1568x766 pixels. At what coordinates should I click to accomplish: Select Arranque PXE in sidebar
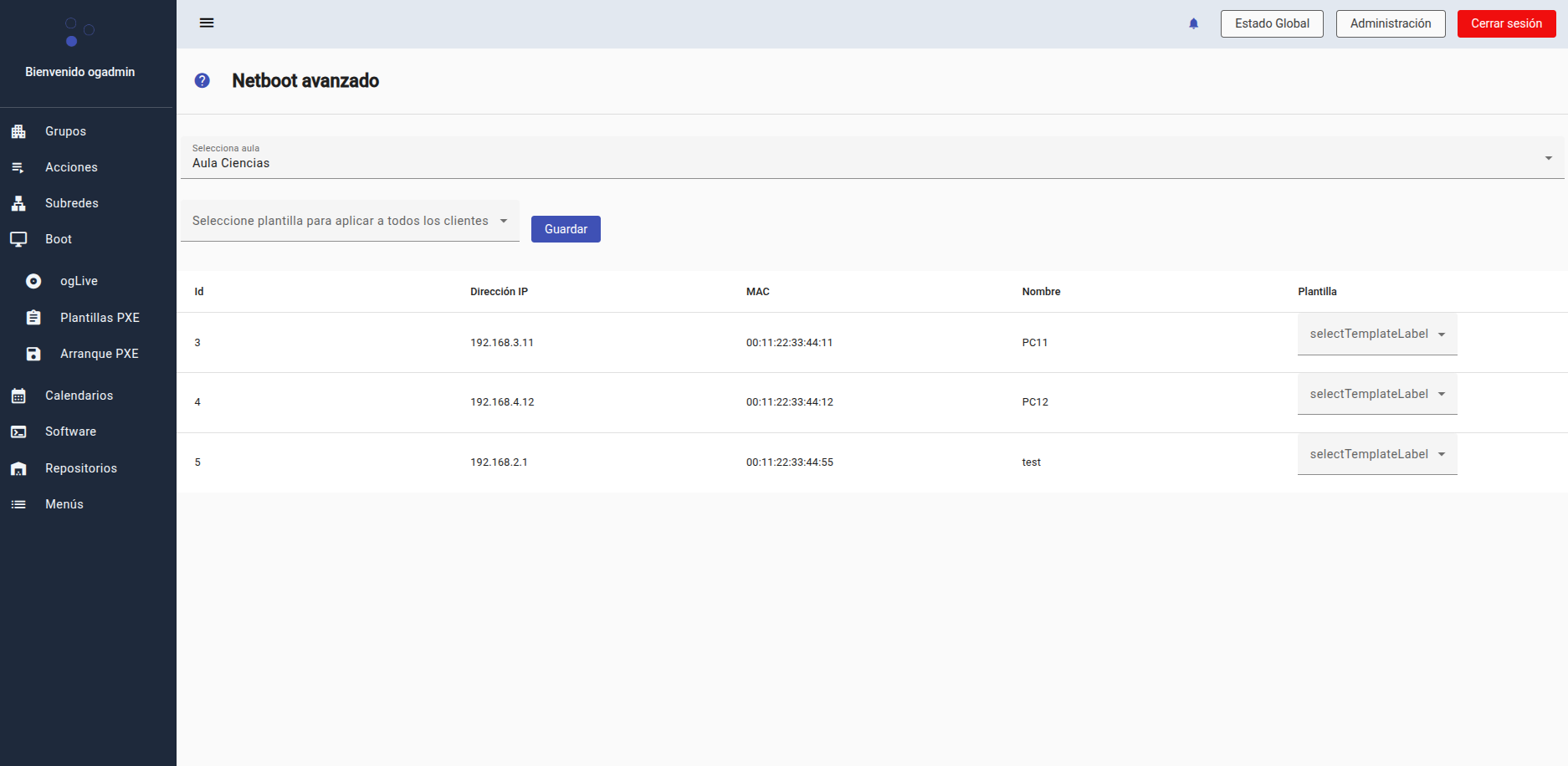pos(99,354)
